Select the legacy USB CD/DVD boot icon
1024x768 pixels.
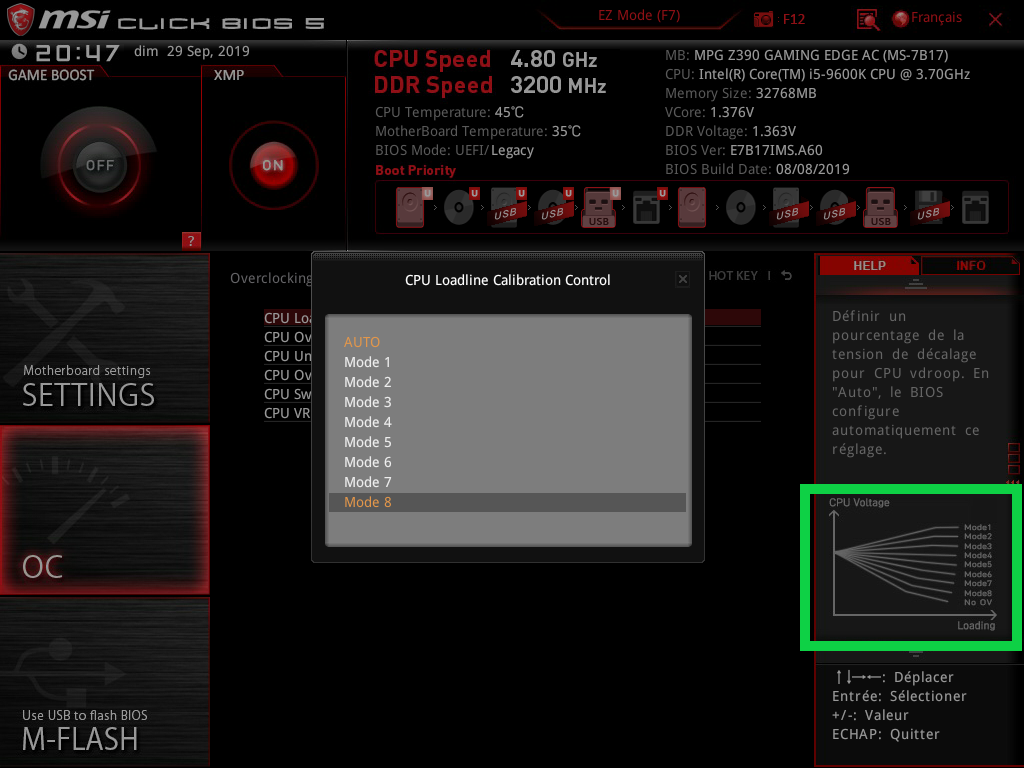pyautogui.click(x=835, y=207)
